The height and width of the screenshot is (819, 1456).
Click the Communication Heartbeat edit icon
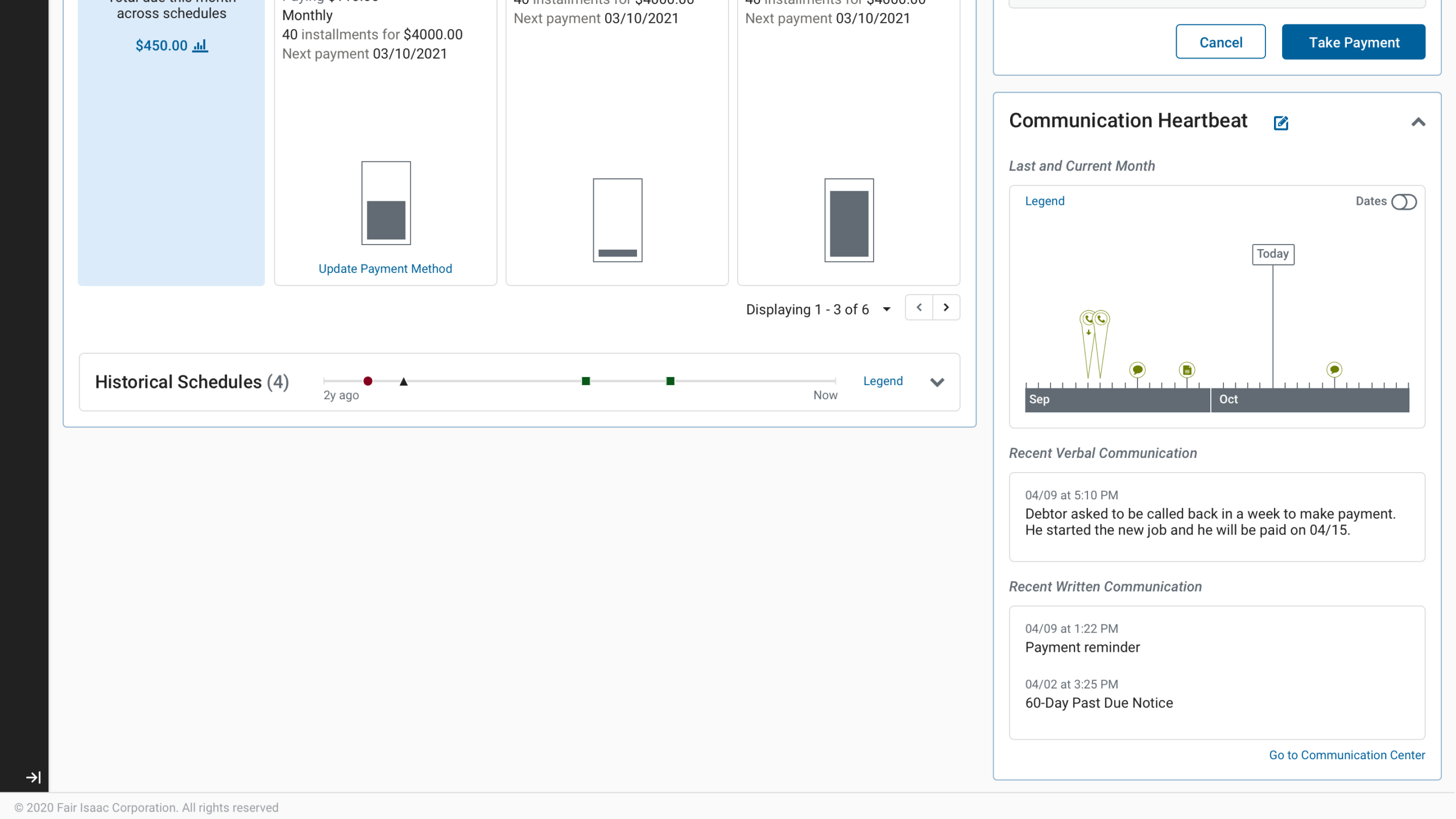(1281, 123)
